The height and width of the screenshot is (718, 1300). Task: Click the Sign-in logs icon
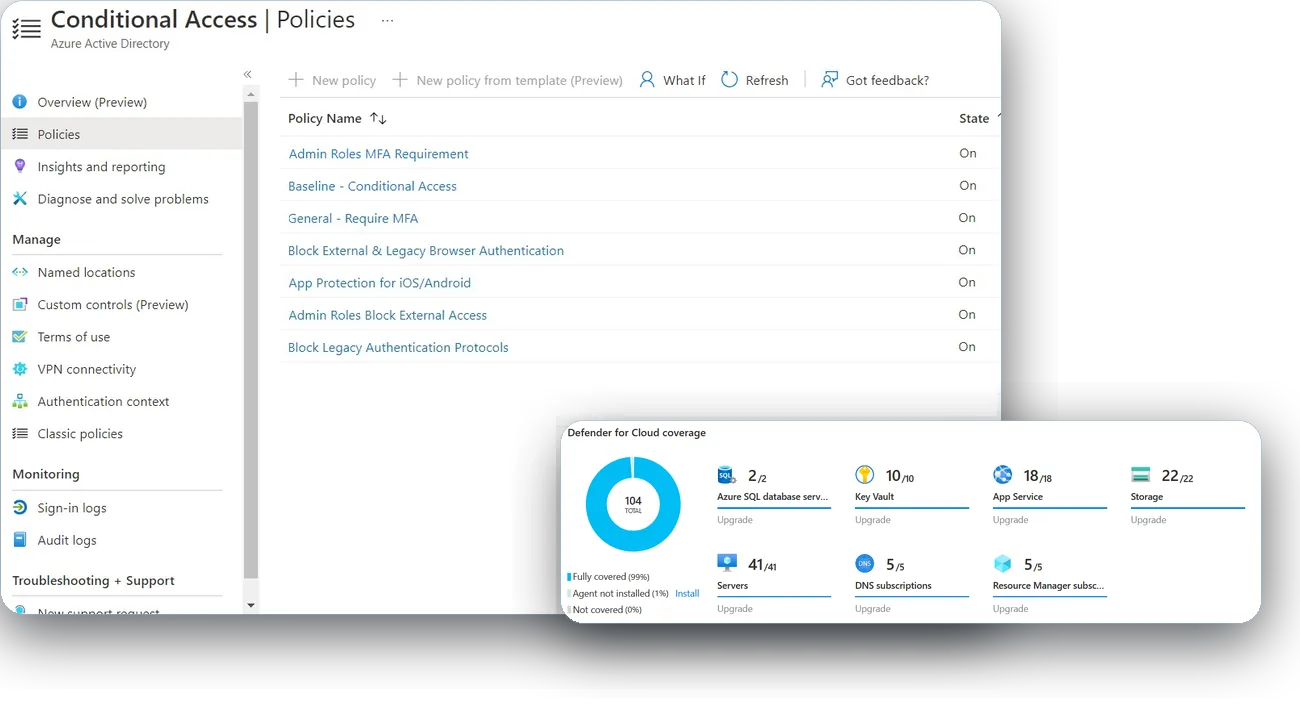point(19,507)
